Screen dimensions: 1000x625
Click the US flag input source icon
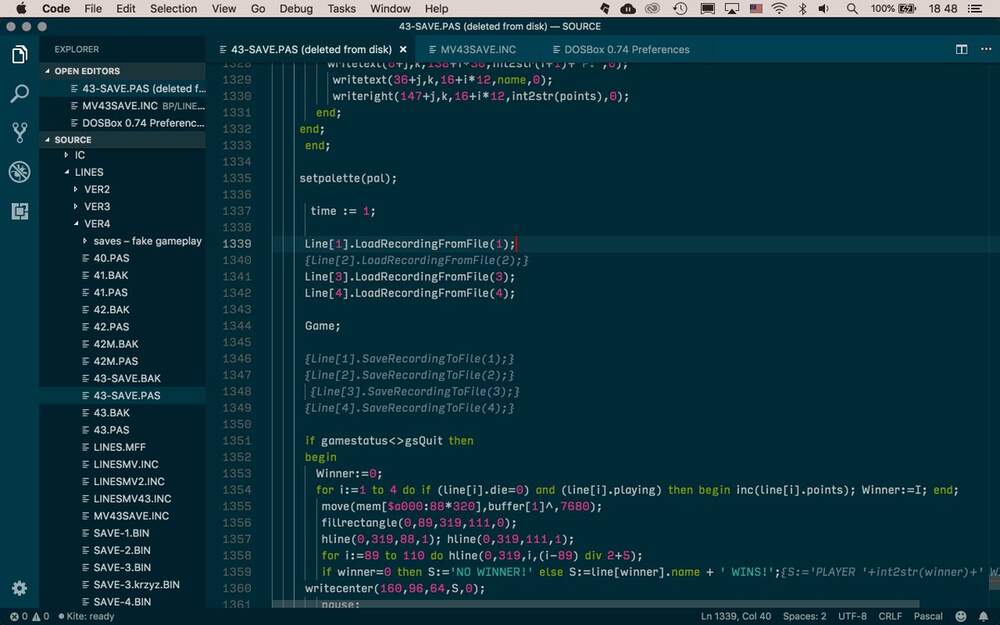(756, 8)
